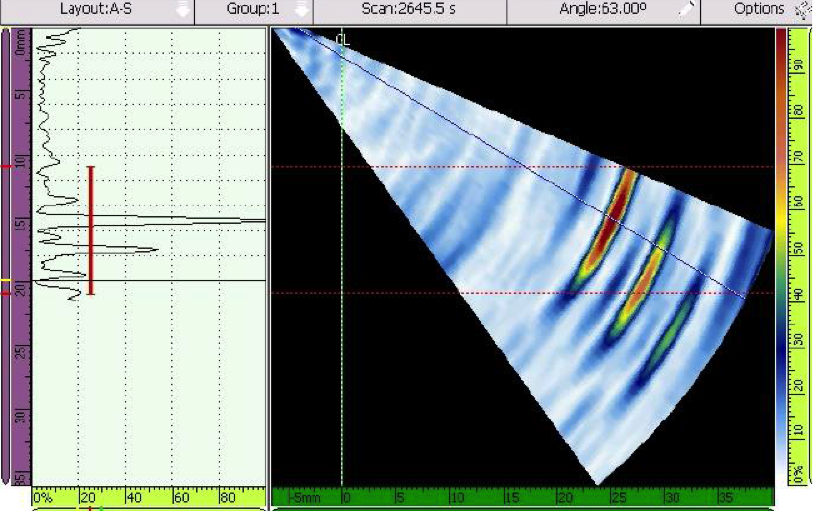The height and width of the screenshot is (512, 813).
Task: Click the green horizontal distance ruler
Action: [520, 496]
